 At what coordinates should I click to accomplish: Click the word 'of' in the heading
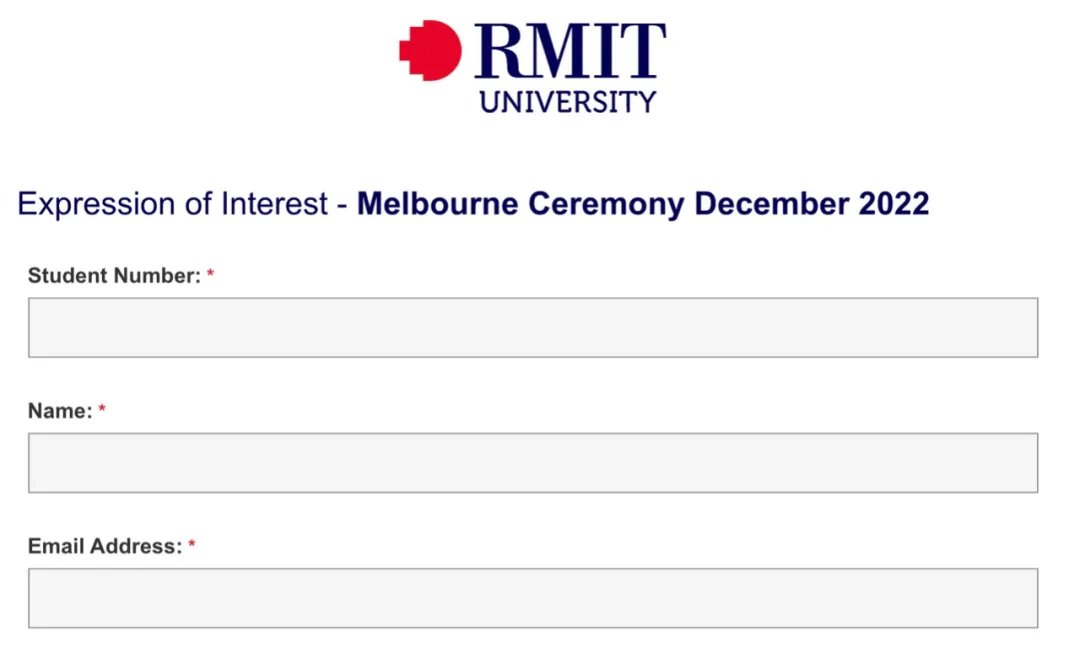[198, 204]
